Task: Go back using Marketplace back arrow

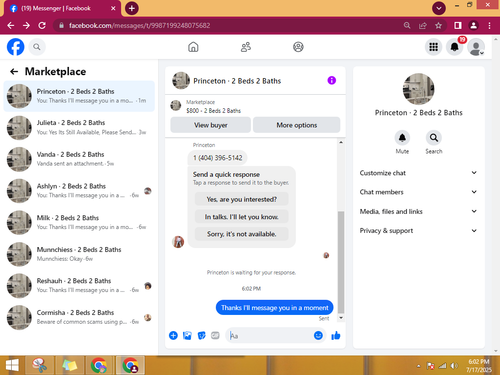Action: click(x=14, y=71)
